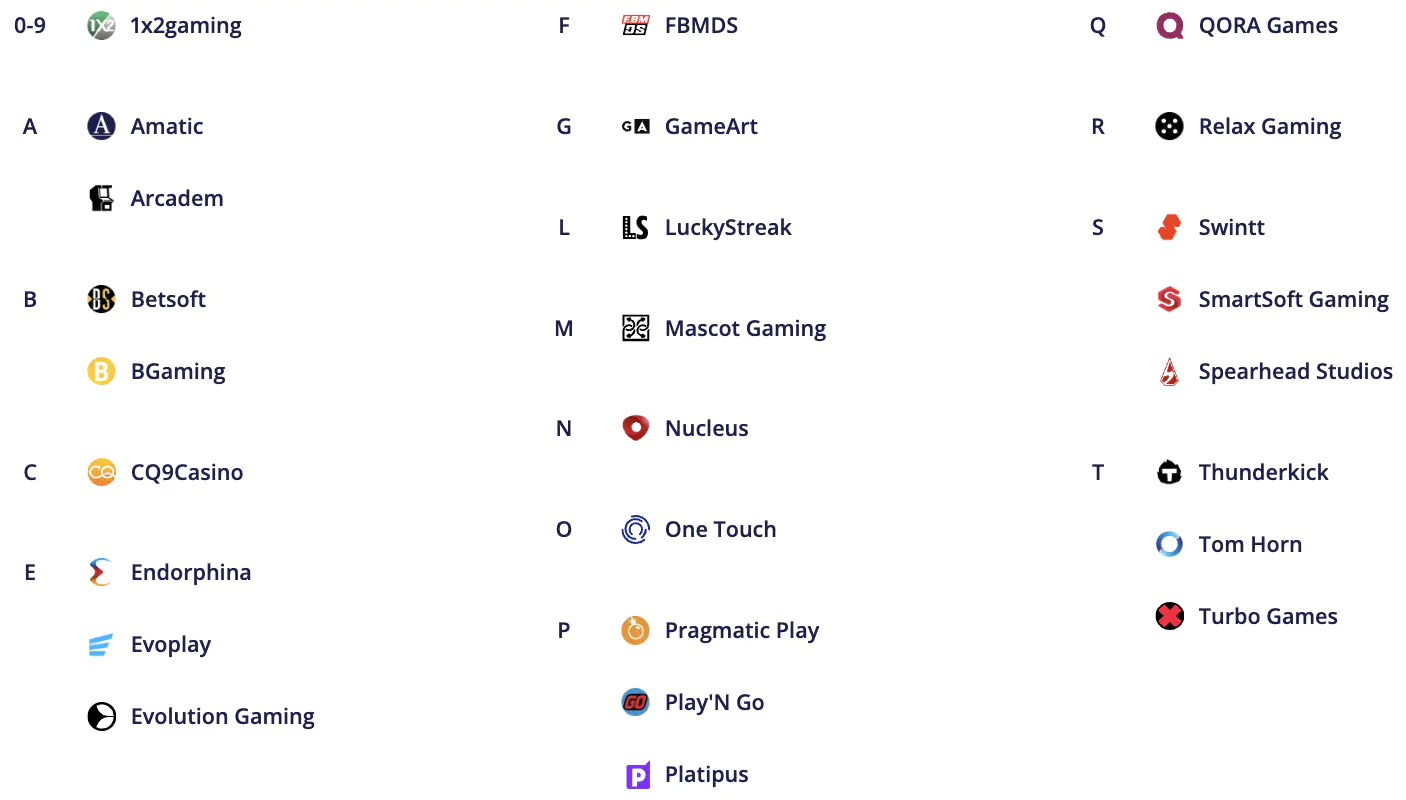Select the GameArt GA icon
Screen dimensions: 1406x800
pos(635,126)
